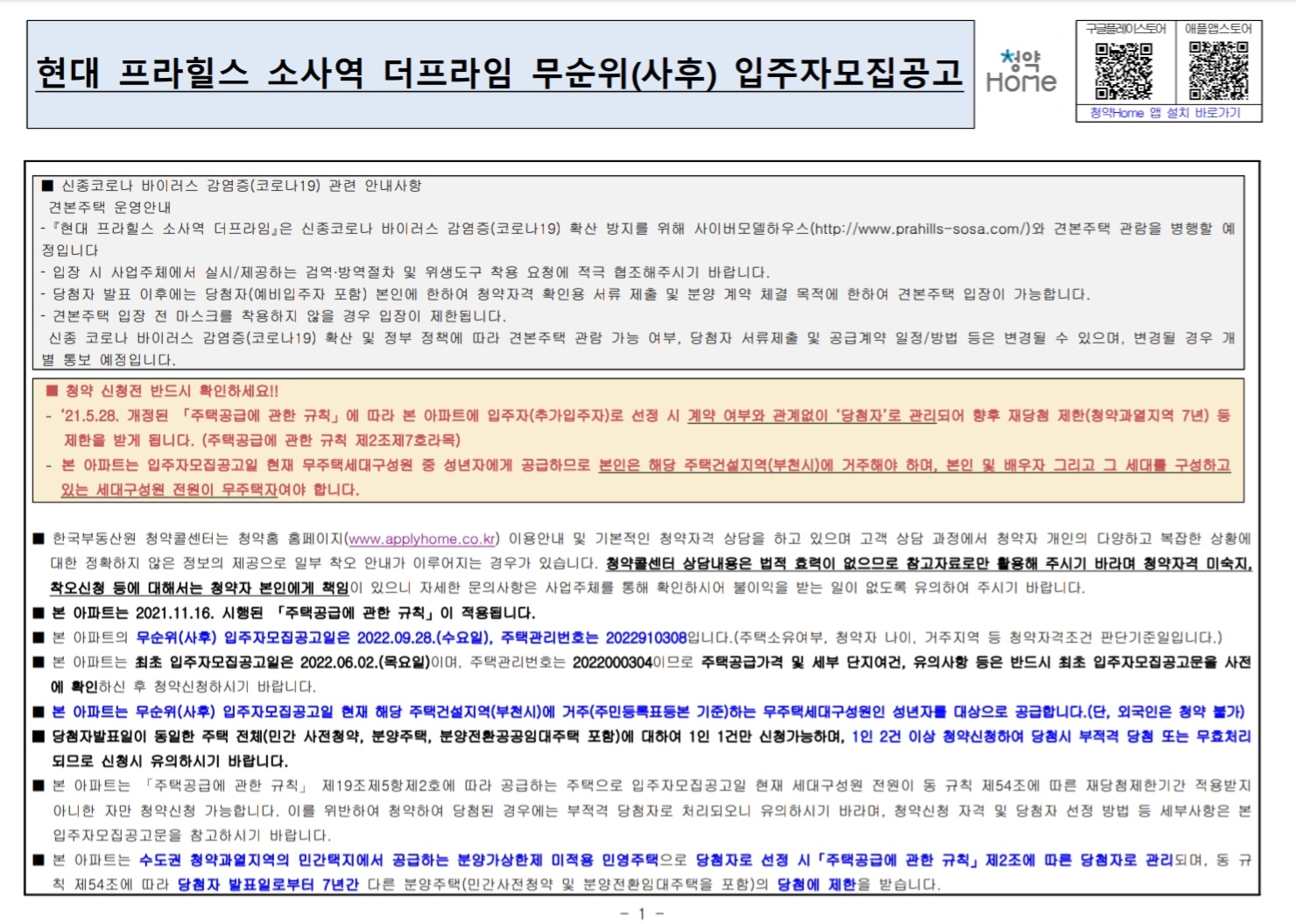Image resolution: width=1296 pixels, height=924 pixels.
Task: Open the 청약Home 앱 설치 바로가기 link
Action: [1165, 113]
